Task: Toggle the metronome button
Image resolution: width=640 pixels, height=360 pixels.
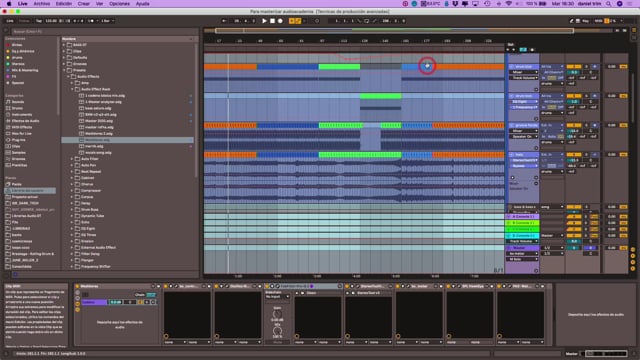Action: (91, 21)
